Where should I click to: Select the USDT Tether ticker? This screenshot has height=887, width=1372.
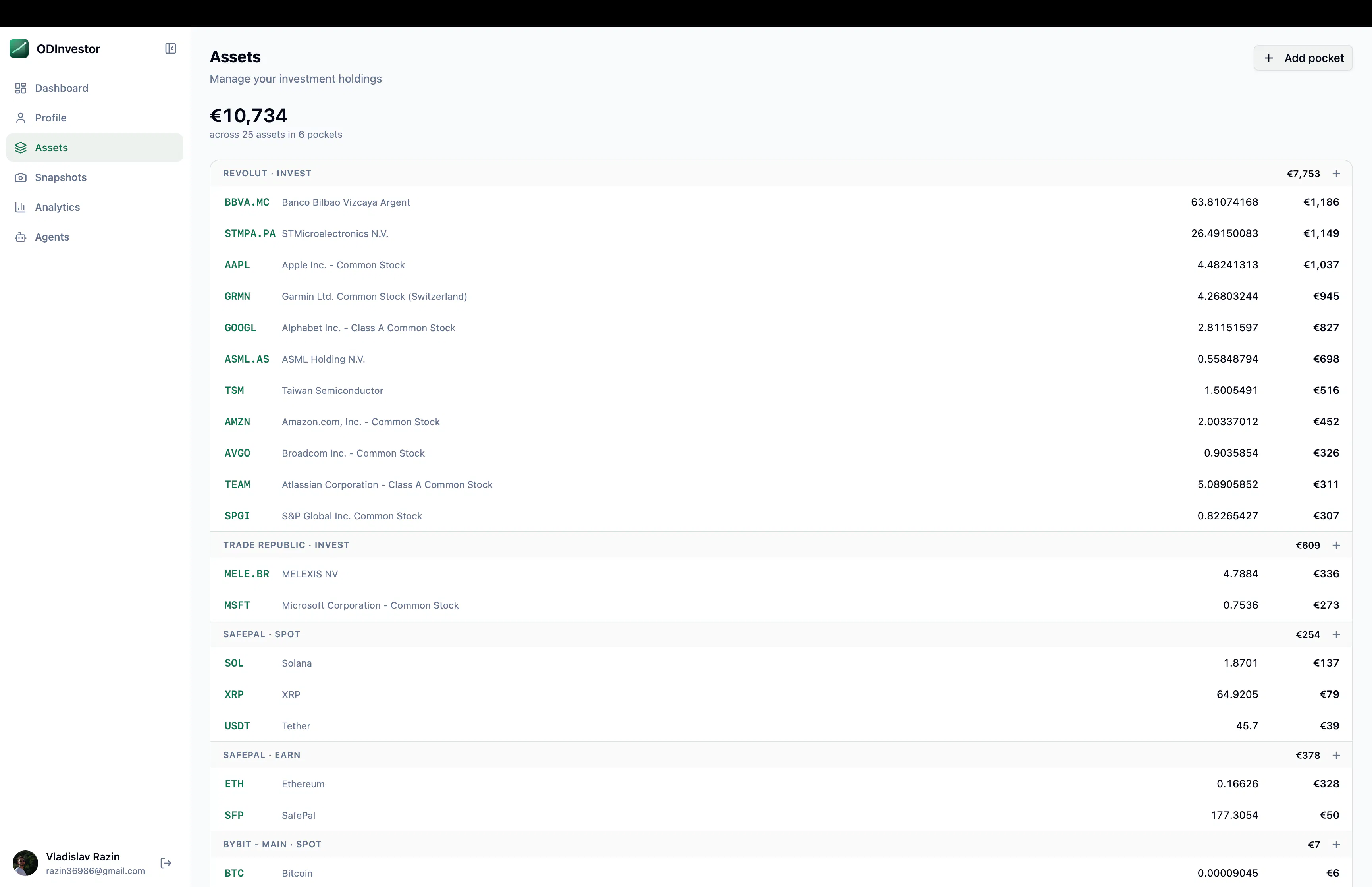(237, 726)
